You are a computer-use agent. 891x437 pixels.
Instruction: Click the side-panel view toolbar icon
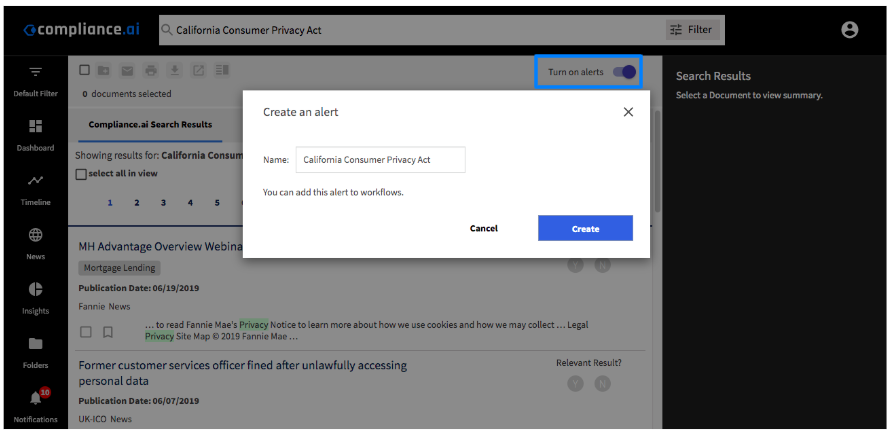click(222, 70)
